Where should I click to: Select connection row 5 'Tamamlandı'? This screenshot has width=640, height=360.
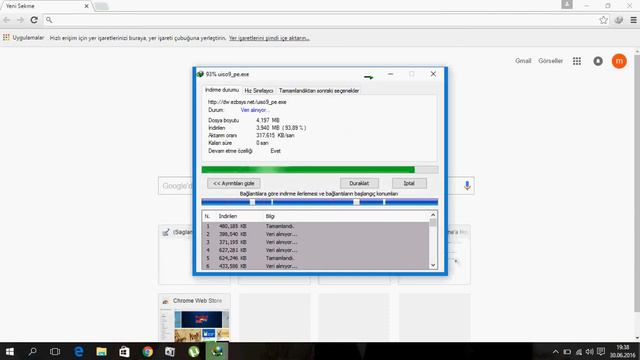click(316, 258)
